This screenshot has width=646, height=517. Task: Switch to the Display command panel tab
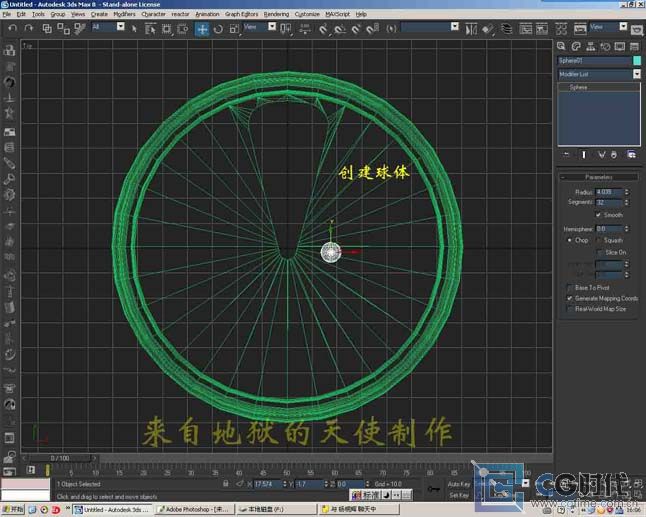[x=620, y=47]
